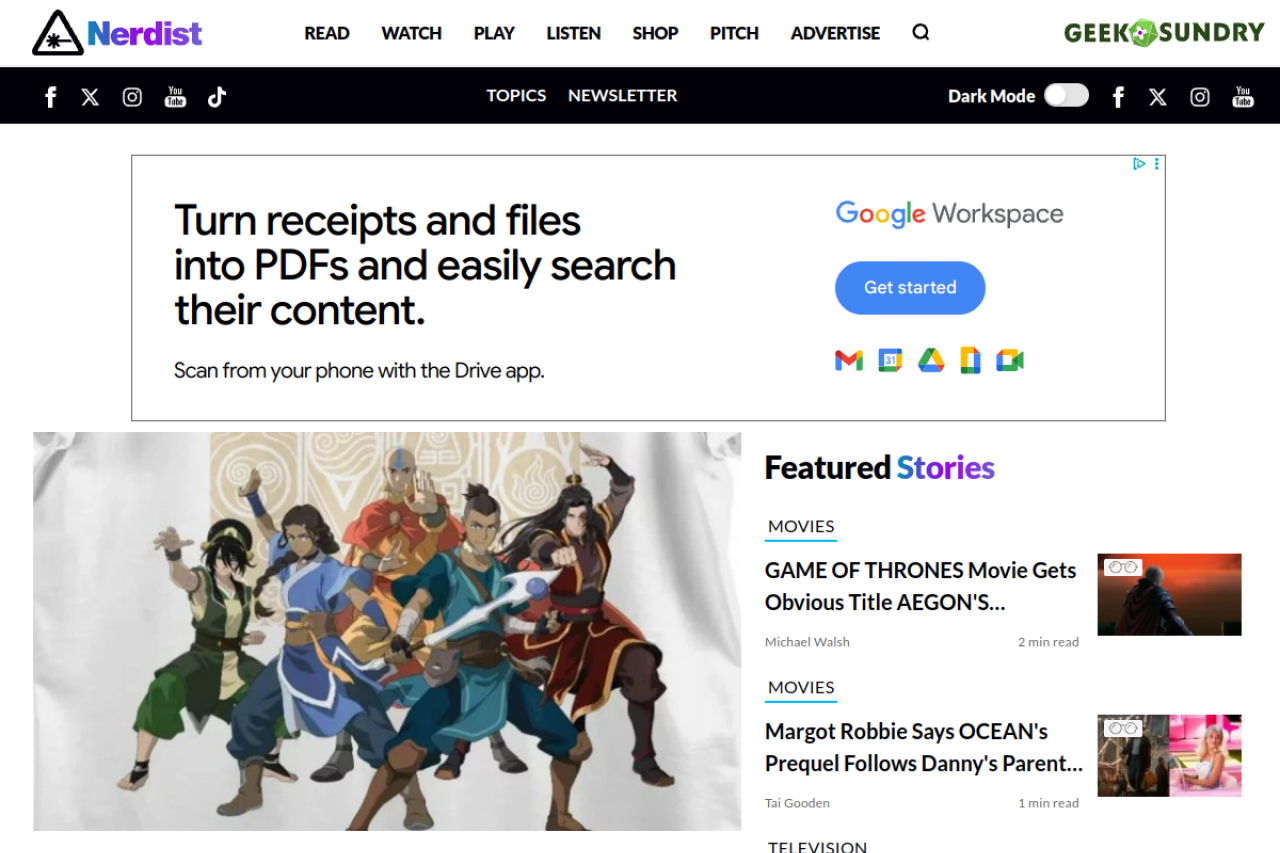Click the Google Drive icon in ad
The width and height of the screenshot is (1280, 853).
931,360
